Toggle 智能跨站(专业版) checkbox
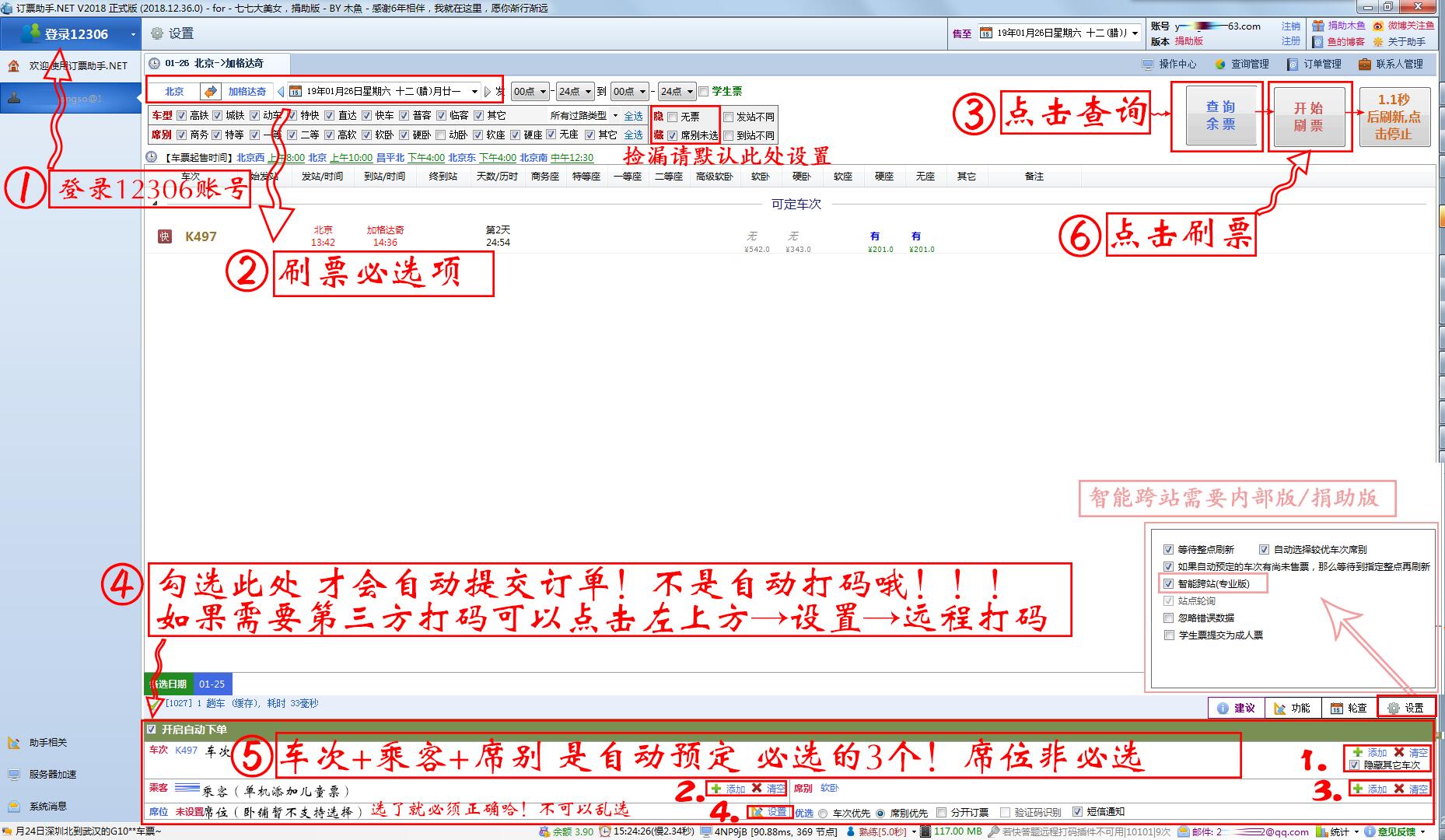This screenshot has width=1445, height=840. [1168, 584]
